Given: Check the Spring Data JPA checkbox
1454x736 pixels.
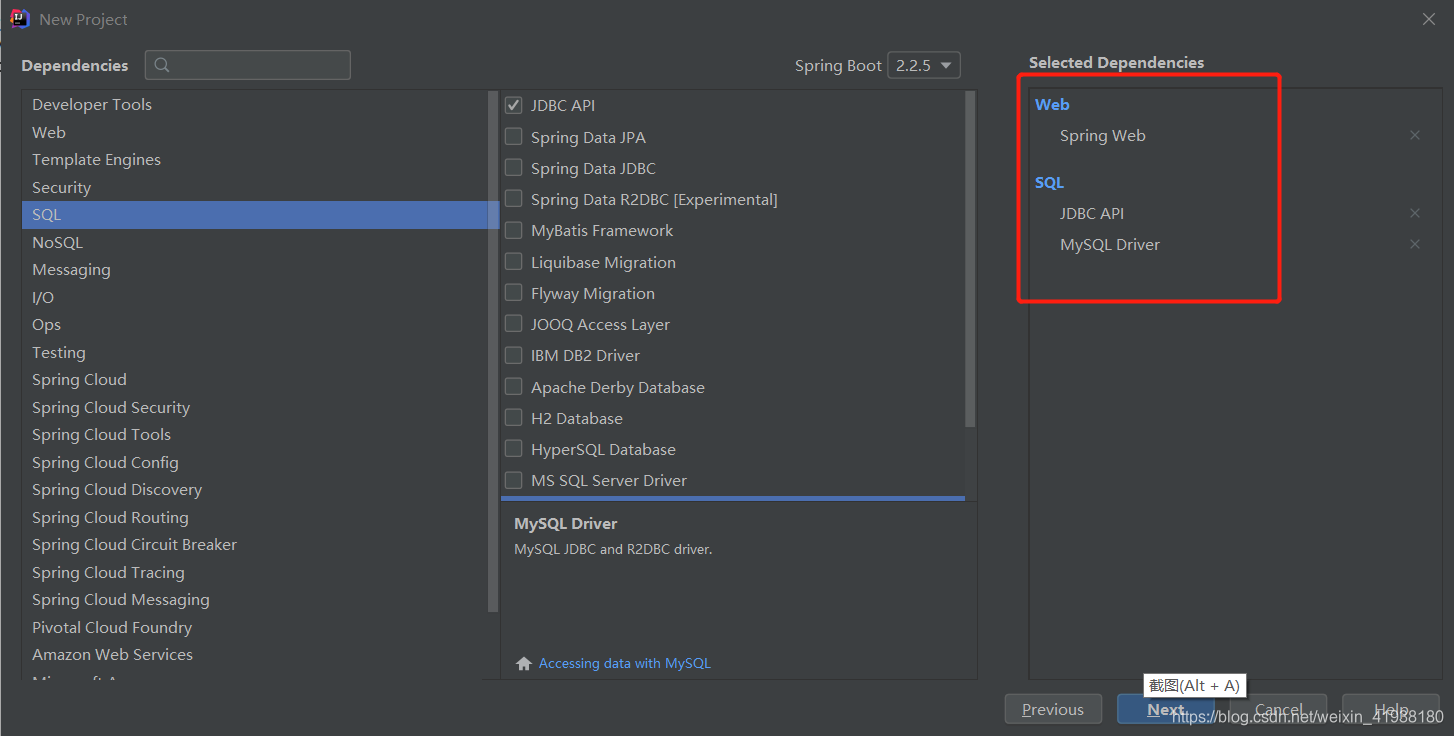Looking at the screenshot, I should click(514, 137).
